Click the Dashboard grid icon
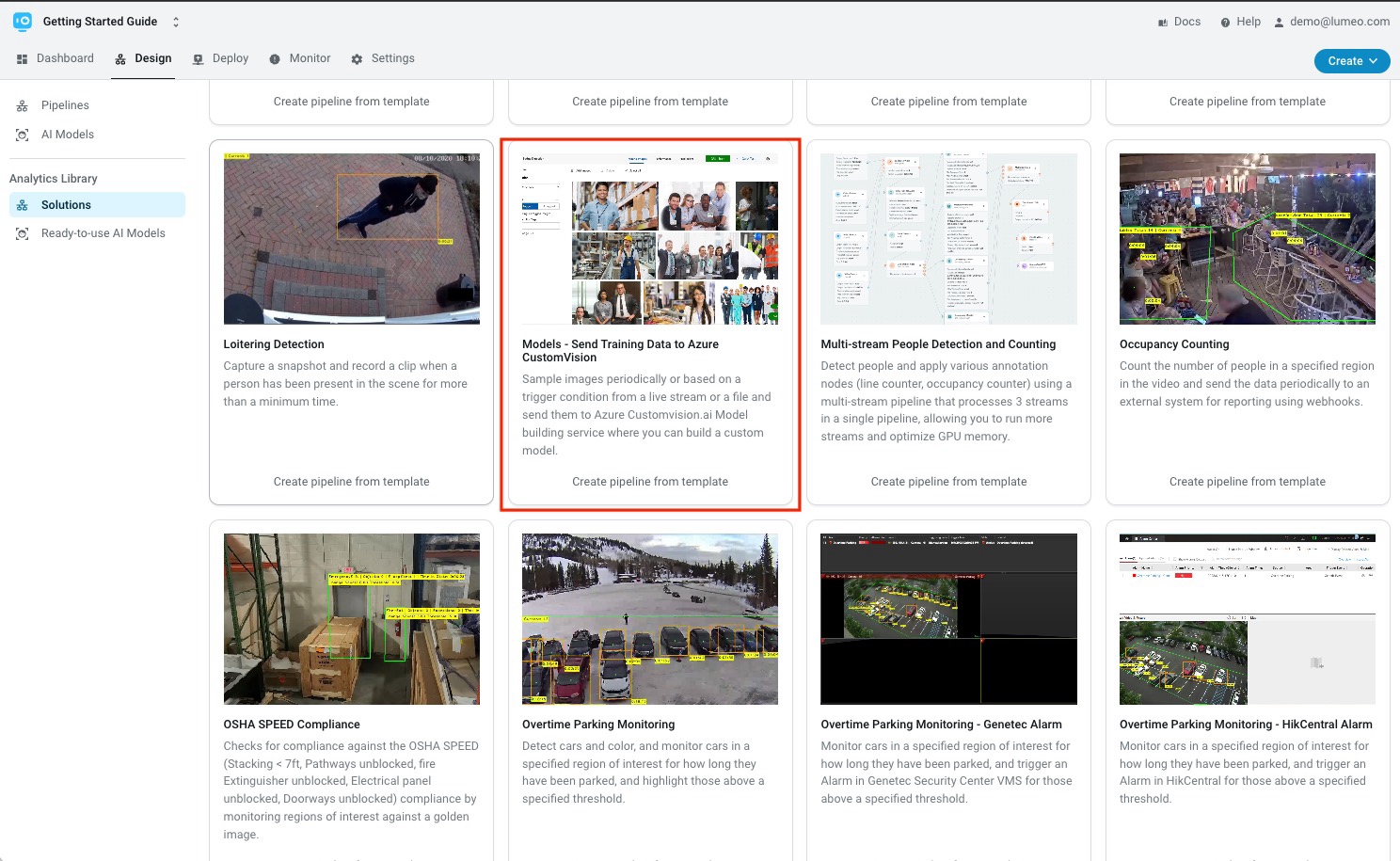Image resolution: width=1400 pixels, height=861 pixels. pyautogui.click(x=23, y=59)
